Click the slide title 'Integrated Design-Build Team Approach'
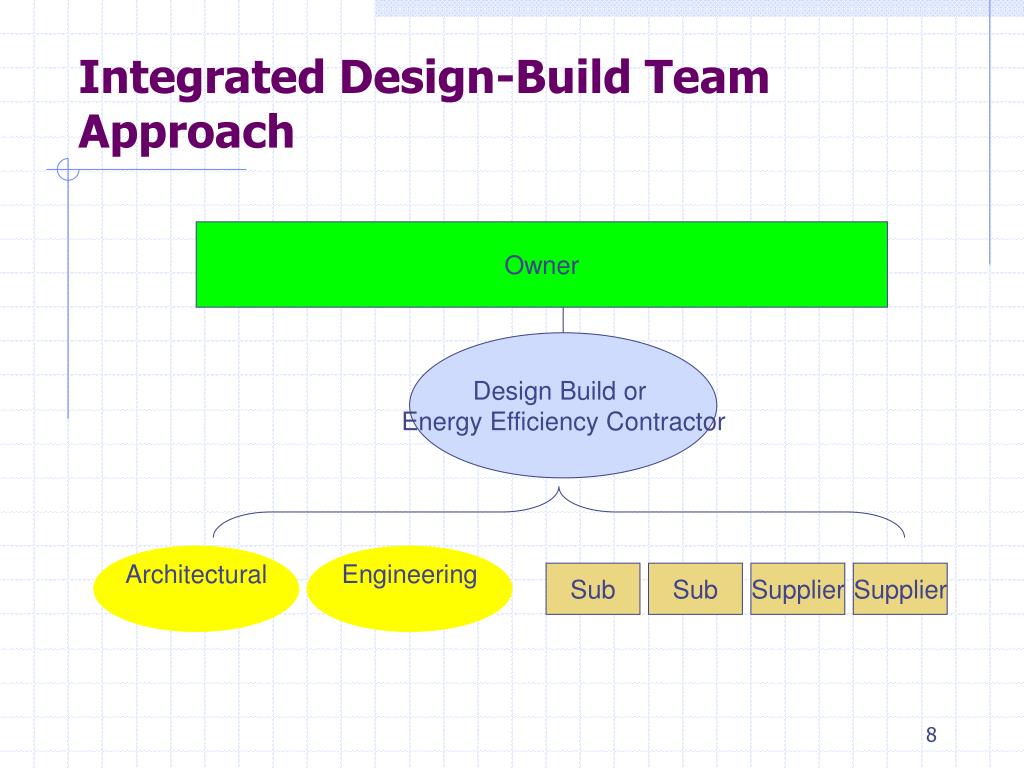This screenshot has width=1024, height=768. pos(423,104)
